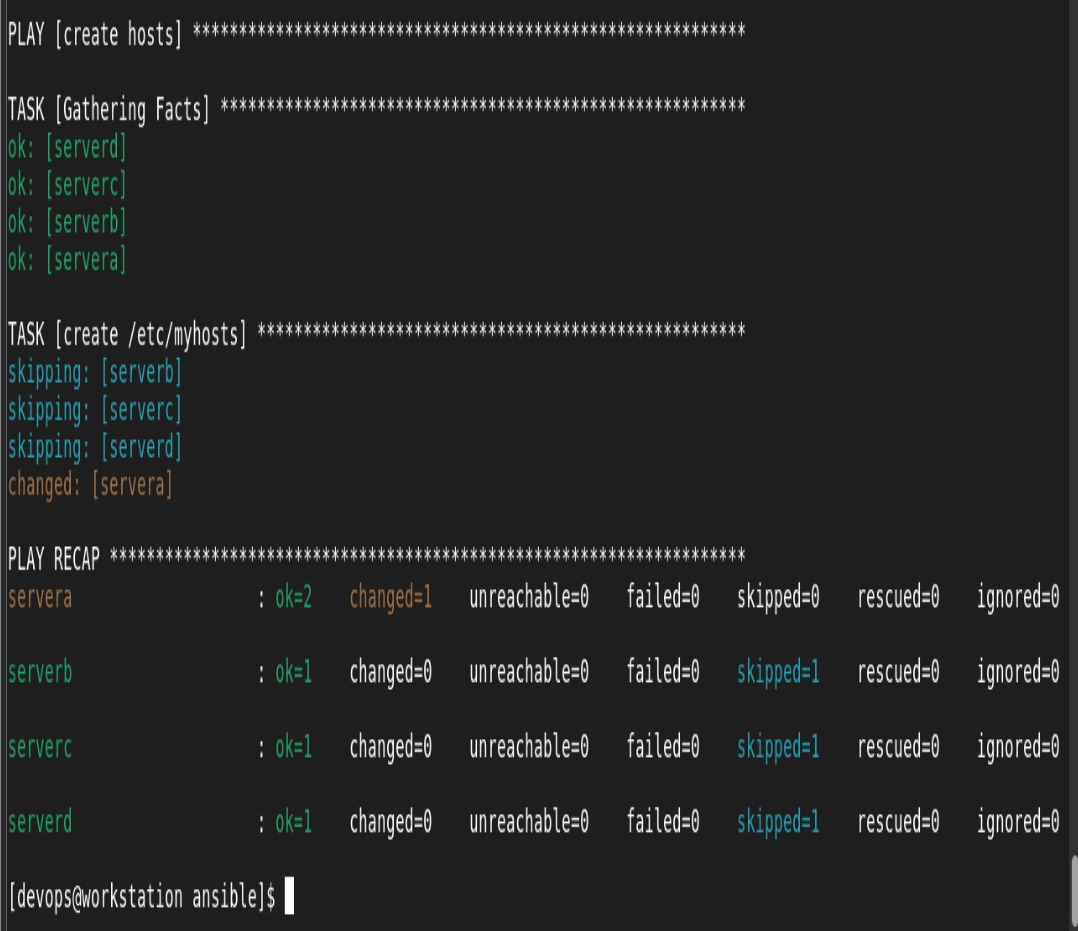Click the PLAY [create hosts] header line
The height and width of the screenshot is (931, 1078).
tap(376, 32)
